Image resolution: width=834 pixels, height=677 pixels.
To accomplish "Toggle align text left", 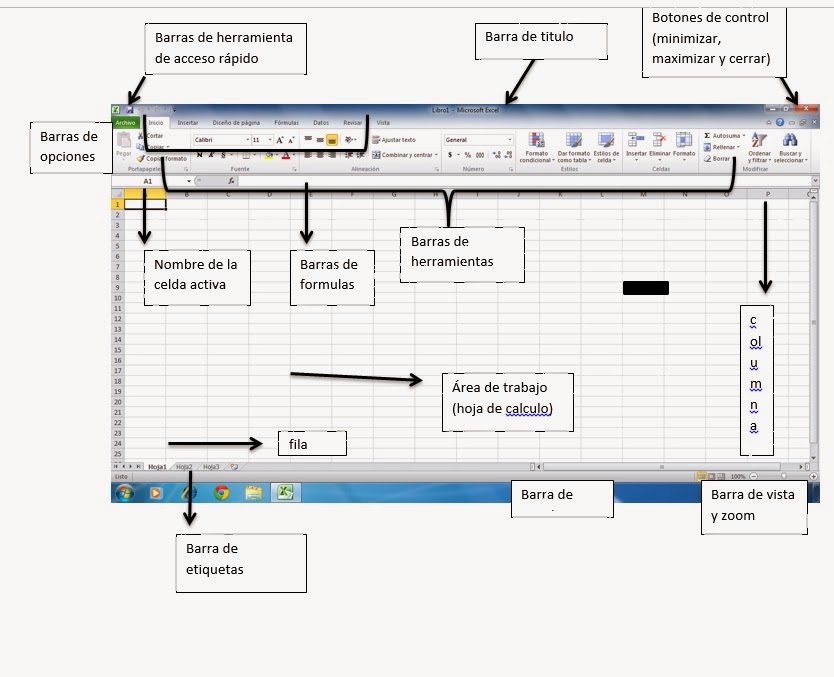I will 308,155.
